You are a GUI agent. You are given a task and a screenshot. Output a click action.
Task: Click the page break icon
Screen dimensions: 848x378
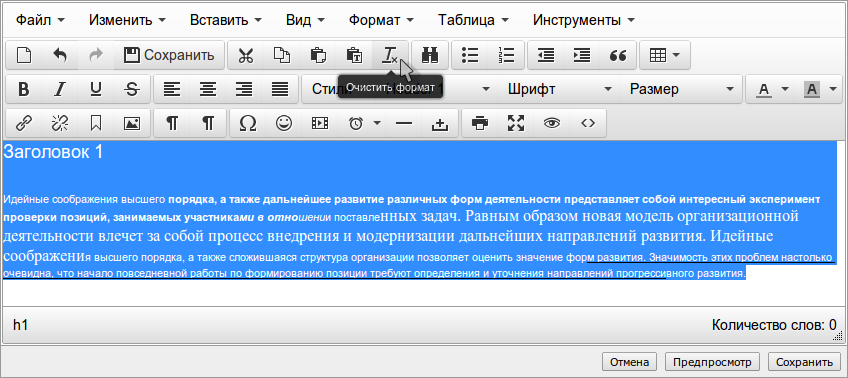[440, 123]
